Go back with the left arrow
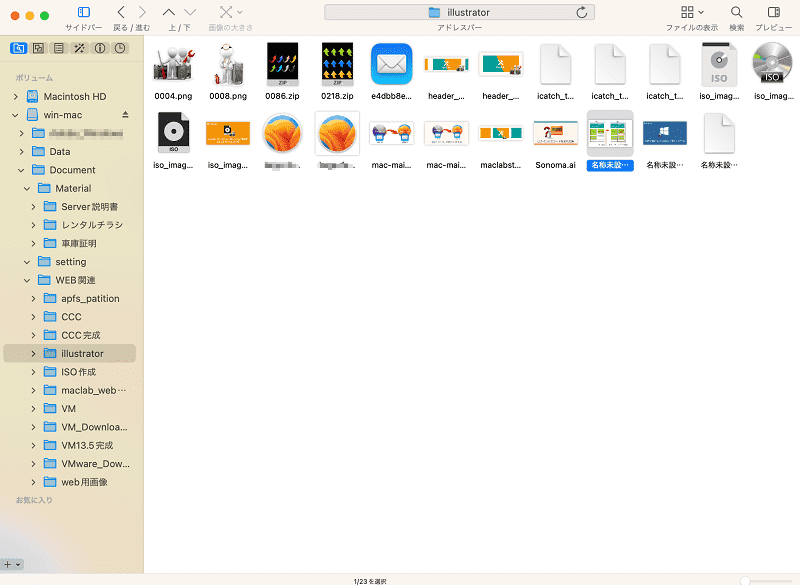This screenshot has height=585, width=800. click(121, 12)
